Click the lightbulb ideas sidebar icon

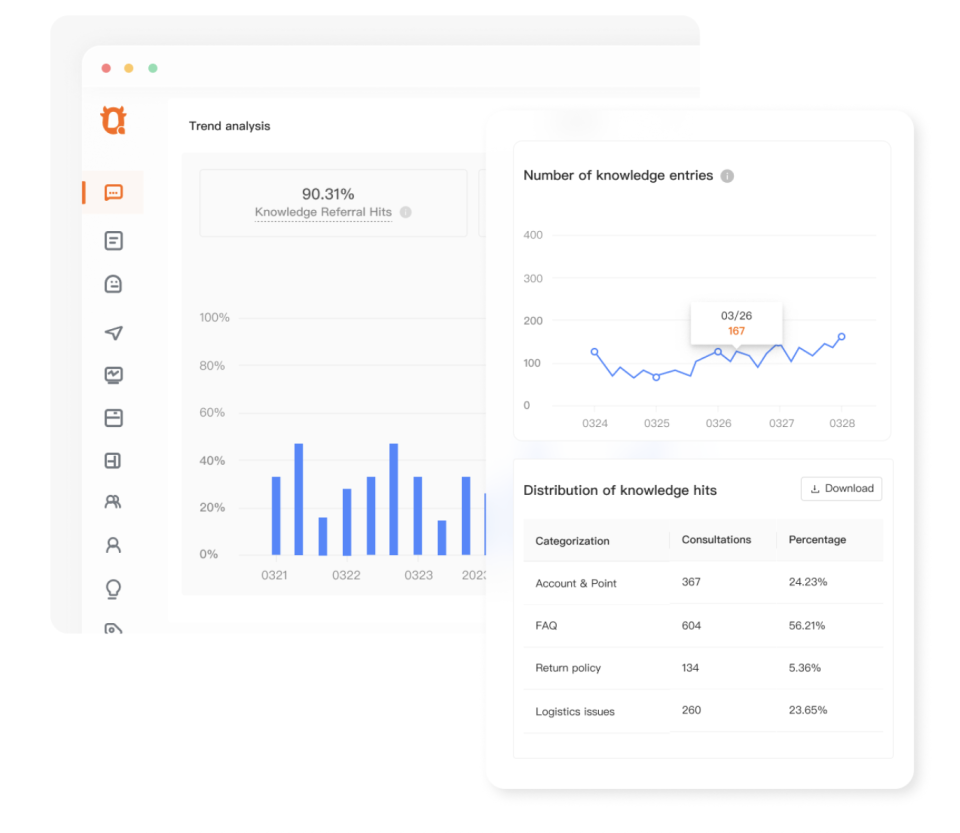pos(113,589)
